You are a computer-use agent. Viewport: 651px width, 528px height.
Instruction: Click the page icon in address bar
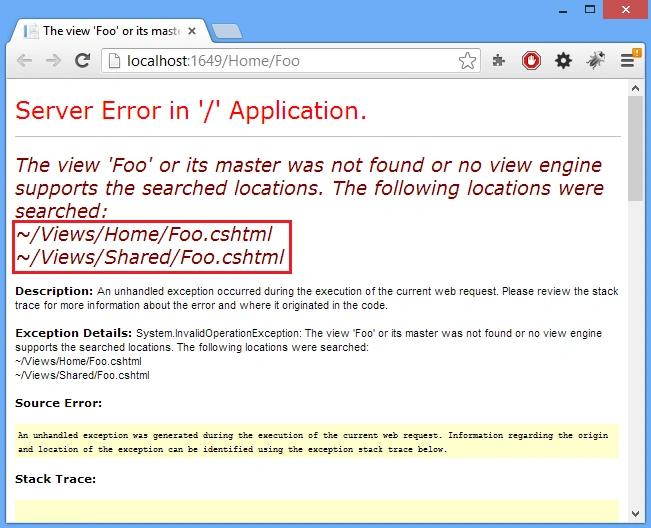(114, 61)
